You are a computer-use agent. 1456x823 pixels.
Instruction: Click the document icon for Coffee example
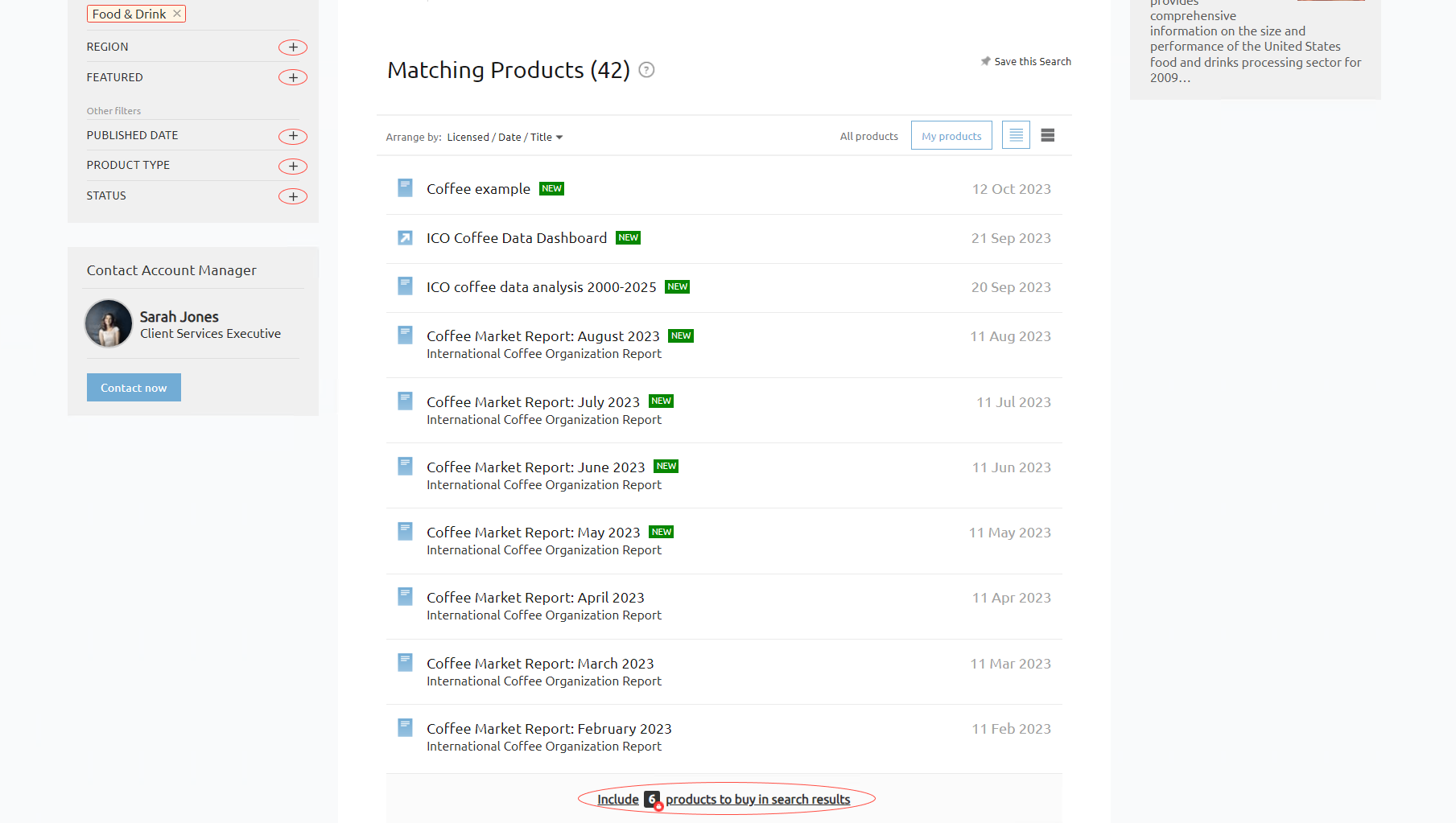point(406,188)
